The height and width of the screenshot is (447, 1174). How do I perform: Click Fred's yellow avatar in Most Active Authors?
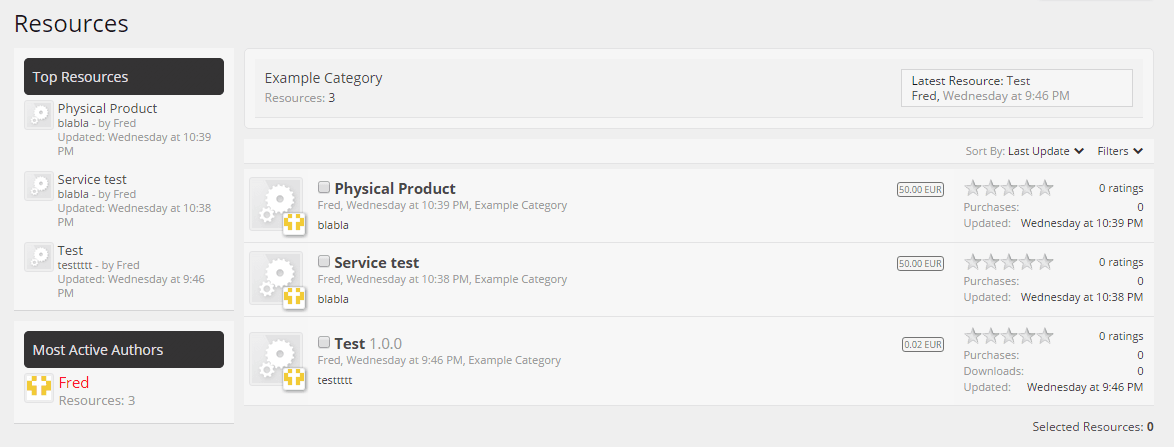click(x=39, y=388)
